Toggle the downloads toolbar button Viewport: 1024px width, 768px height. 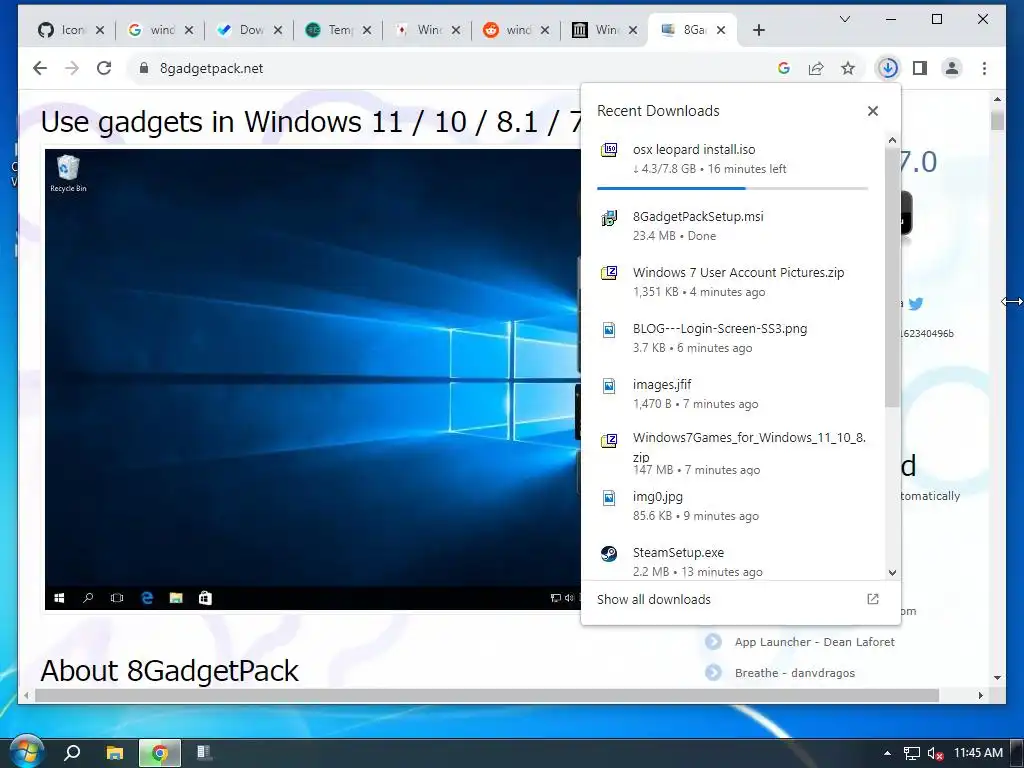click(888, 68)
